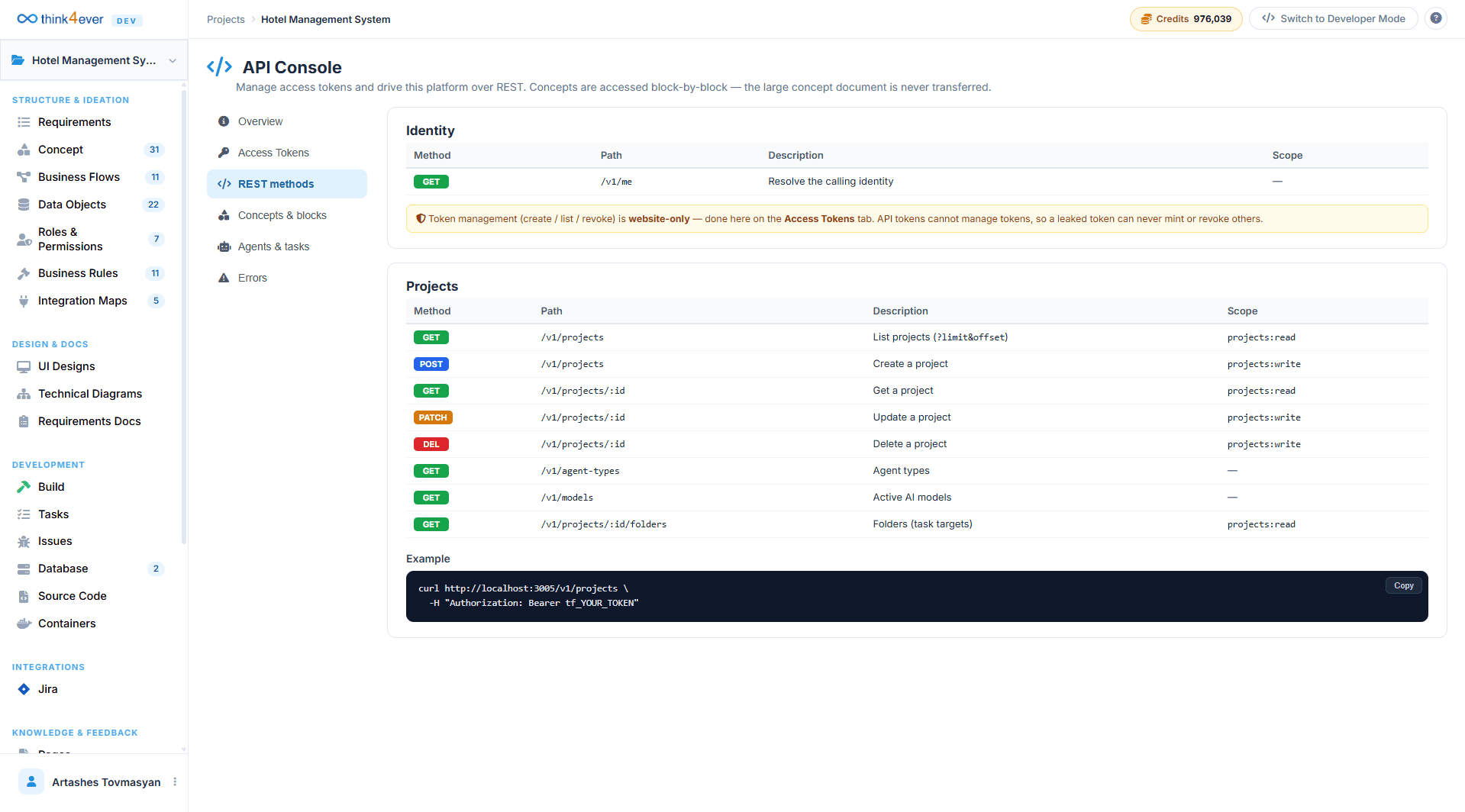
Task: Click the Roles & Permissions user icon
Action: pyautogui.click(x=24, y=239)
